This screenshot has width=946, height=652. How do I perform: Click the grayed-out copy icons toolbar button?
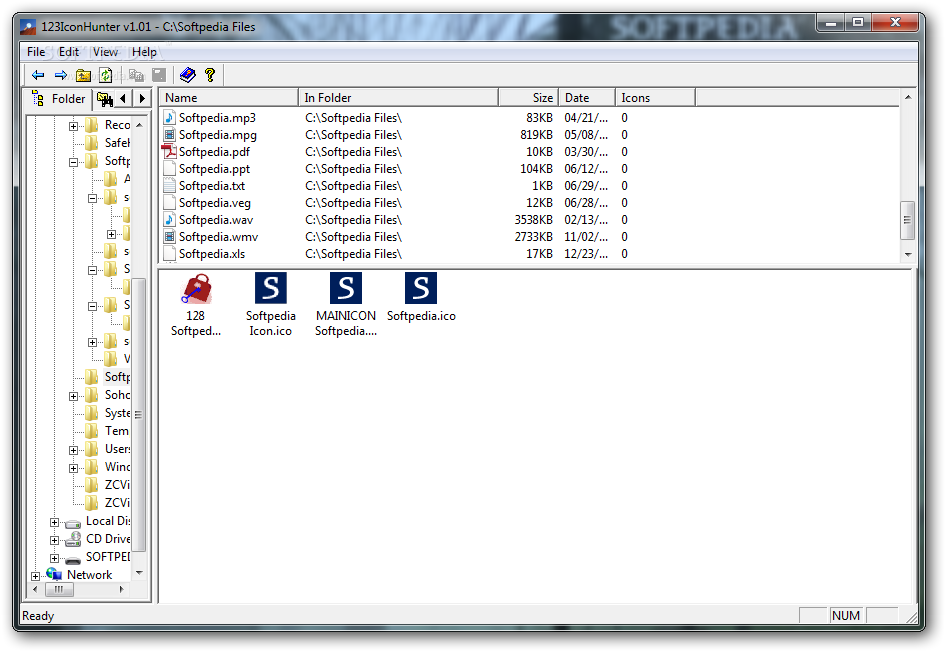(136, 75)
